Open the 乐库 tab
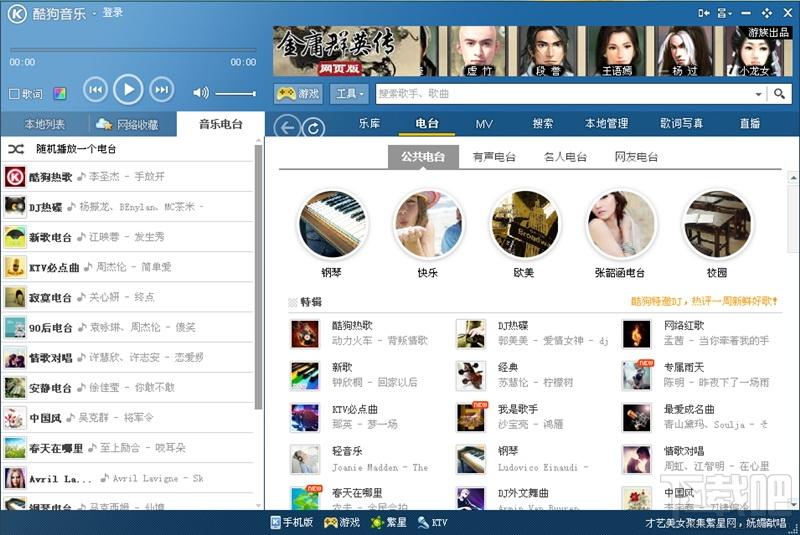Viewport: 800px width, 535px height. point(369,123)
